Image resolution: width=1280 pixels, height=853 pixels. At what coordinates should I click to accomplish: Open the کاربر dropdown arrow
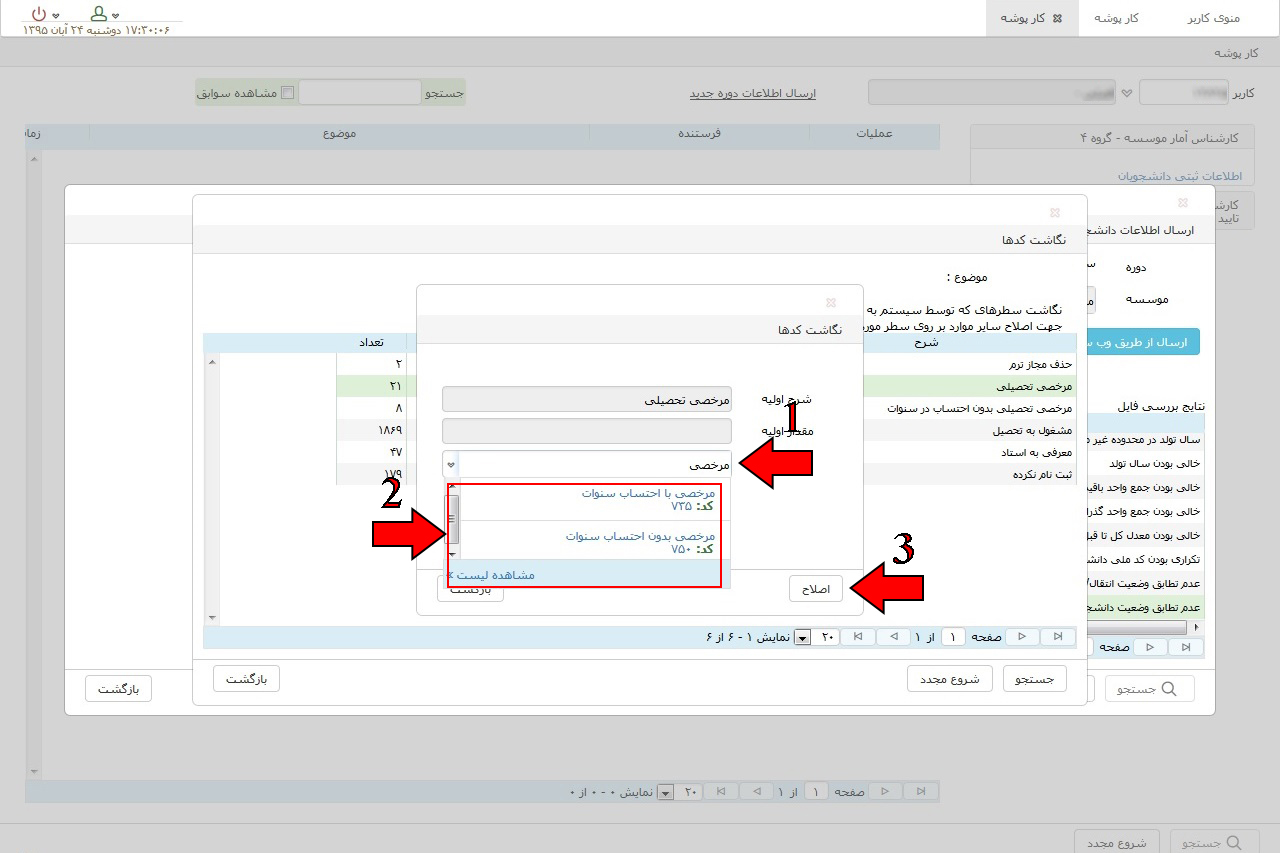pyautogui.click(x=1127, y=93)
